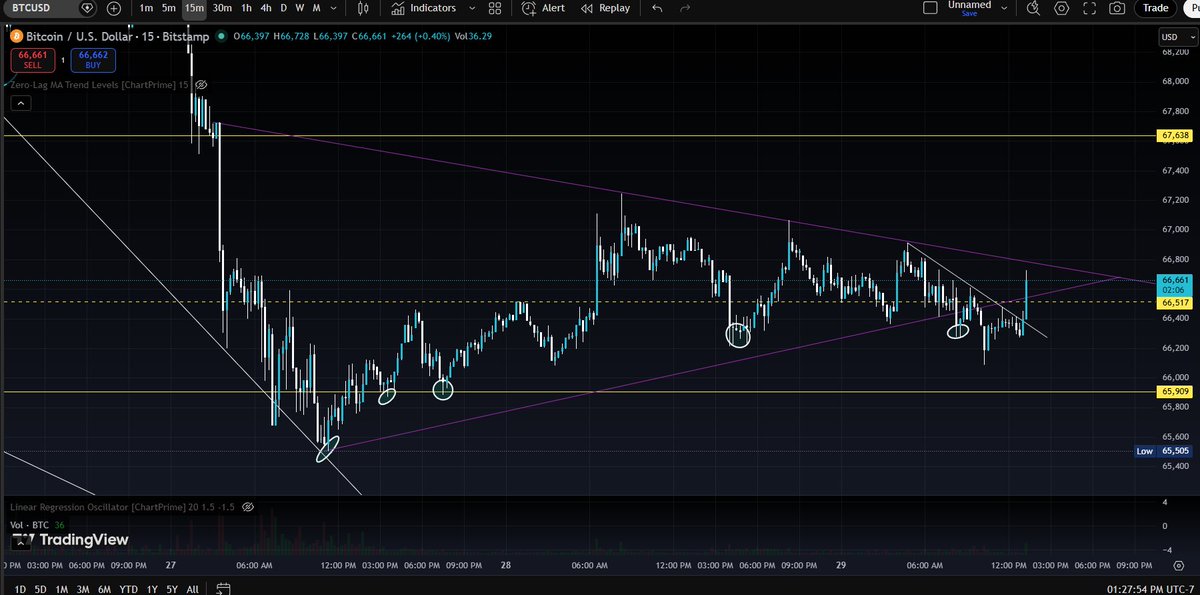Set the date range to 5D
1200x595 pixels.
coord(40,589)
